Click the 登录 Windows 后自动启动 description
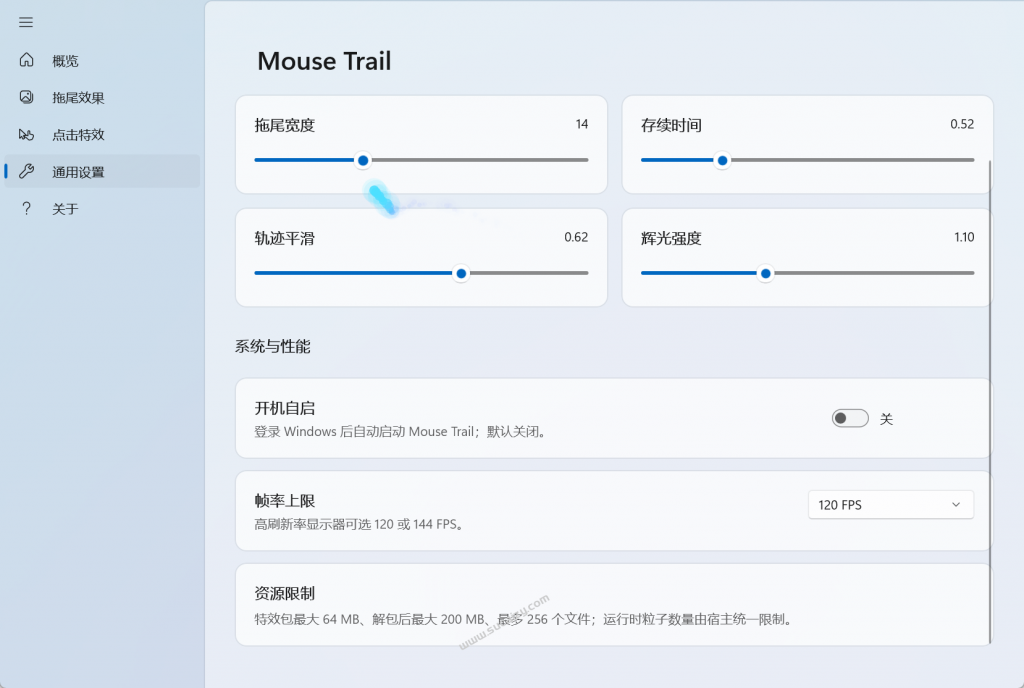Viewport: 1024px width, 688px height. 400,431
